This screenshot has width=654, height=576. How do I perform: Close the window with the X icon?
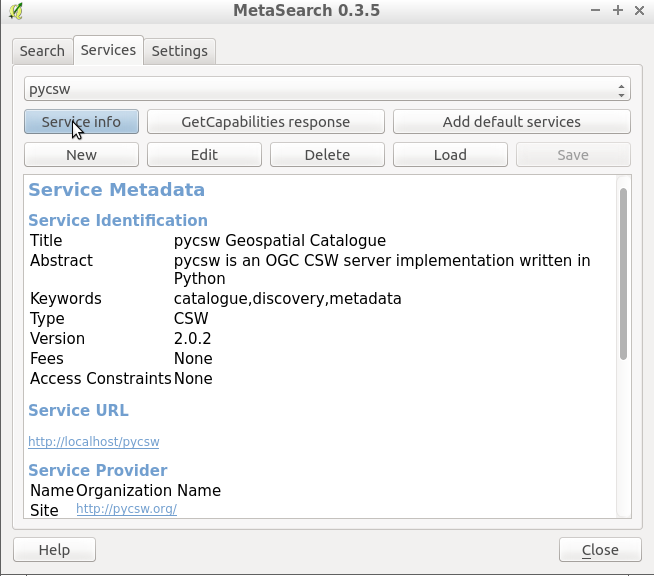click(639, 10)
